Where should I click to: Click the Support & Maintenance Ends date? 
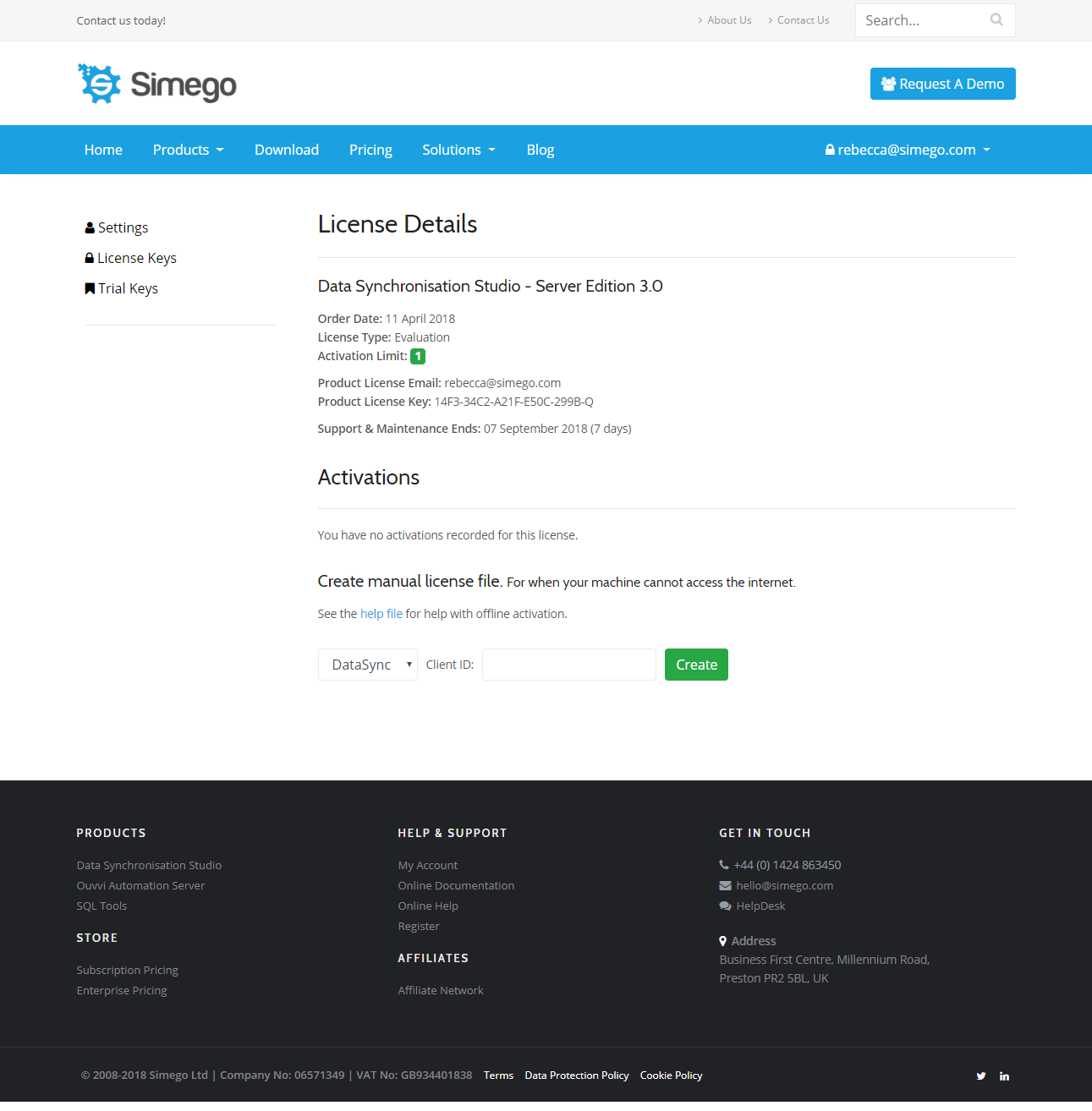(x=557, y=429)
